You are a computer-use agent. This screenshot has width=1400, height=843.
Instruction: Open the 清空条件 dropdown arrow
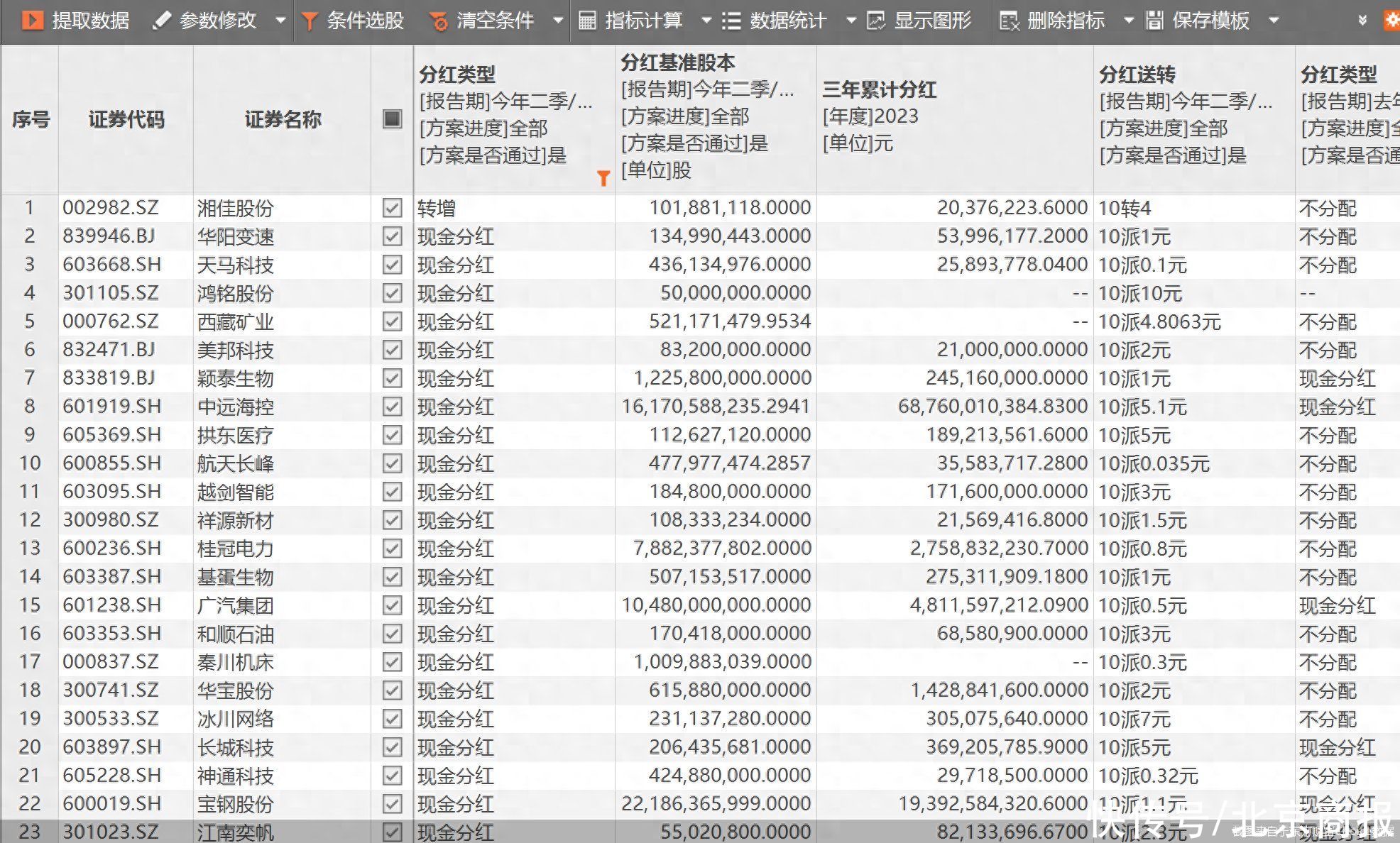tap(558, 21)
